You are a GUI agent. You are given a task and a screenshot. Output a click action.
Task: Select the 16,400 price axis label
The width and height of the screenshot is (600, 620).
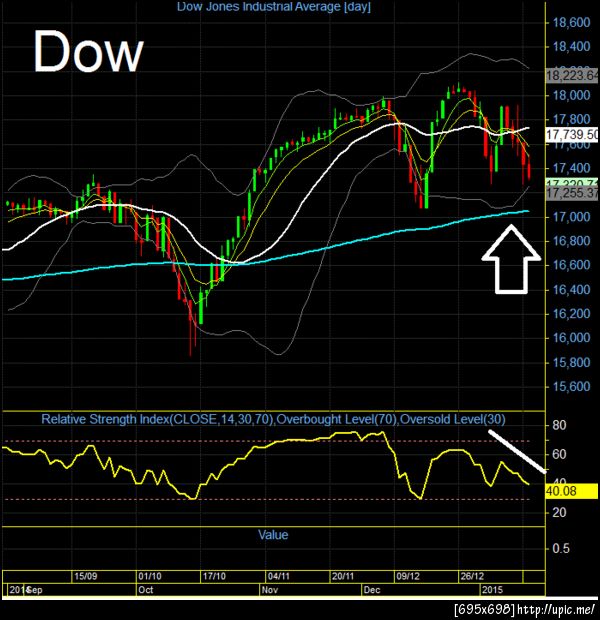(571, 289)
